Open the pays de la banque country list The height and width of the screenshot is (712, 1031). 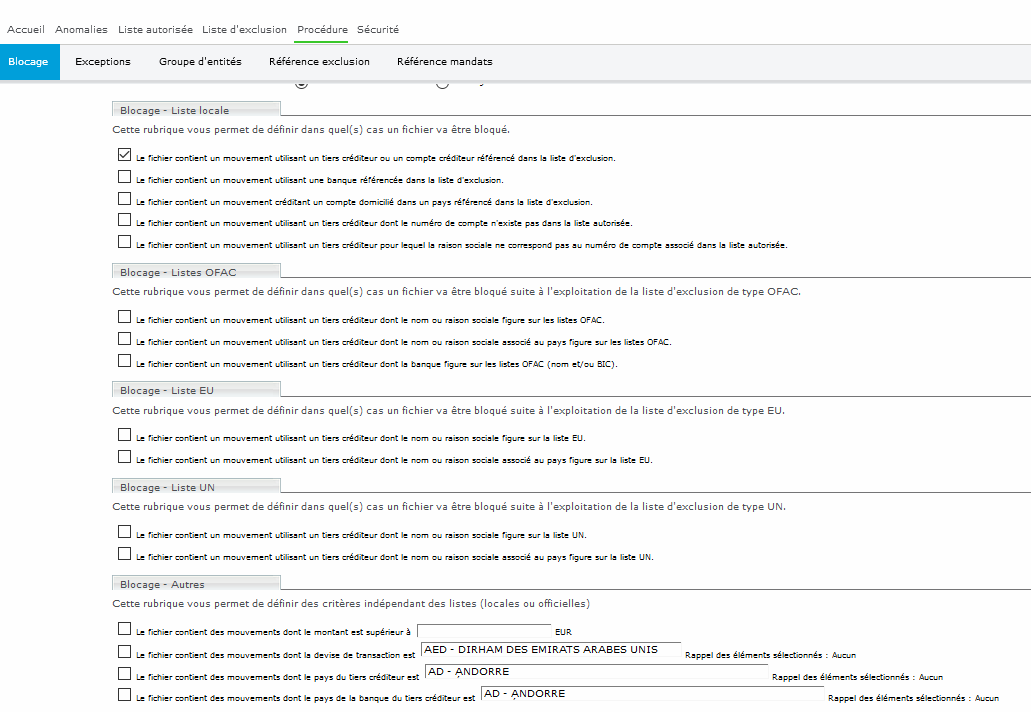(652, 694)
